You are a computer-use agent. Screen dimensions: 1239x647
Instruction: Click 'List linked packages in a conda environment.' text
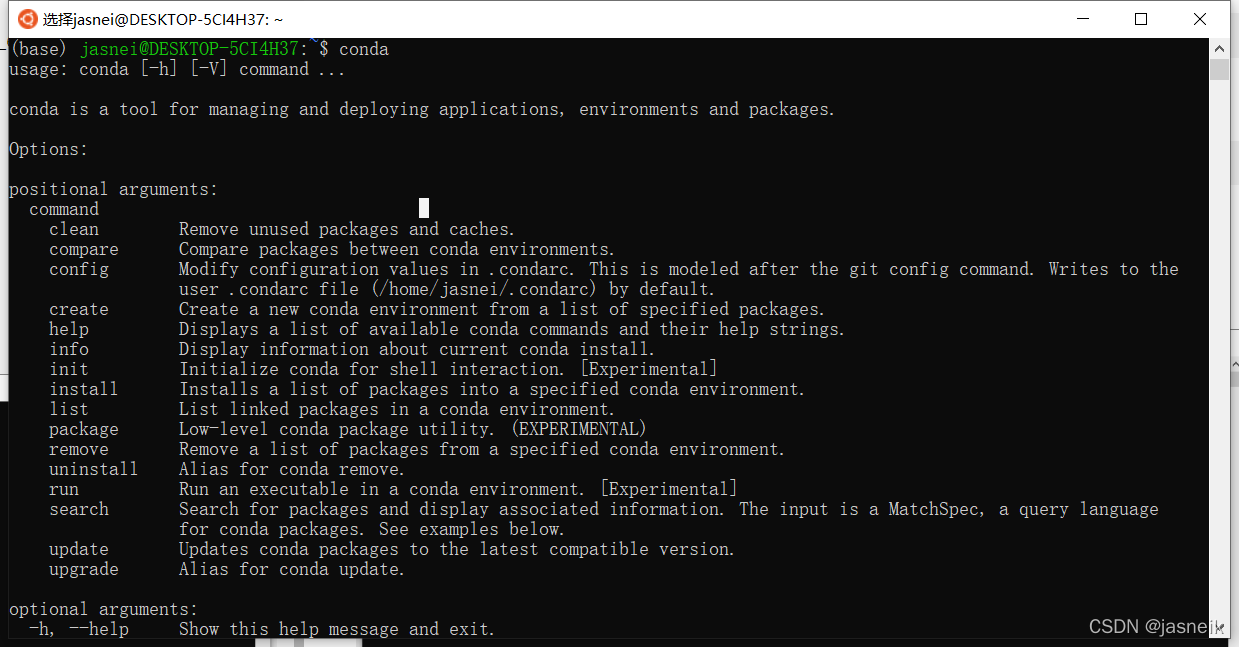coord(397,409)
